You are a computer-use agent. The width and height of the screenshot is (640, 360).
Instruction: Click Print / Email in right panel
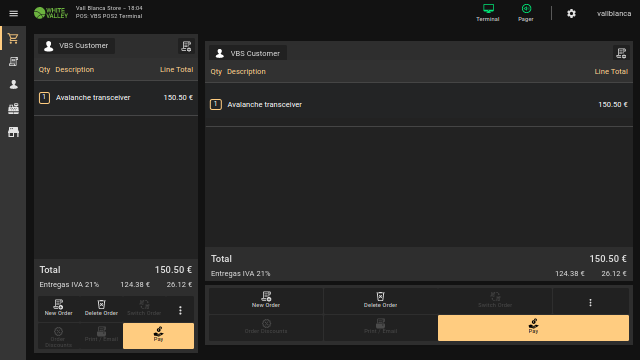point(380,327)
